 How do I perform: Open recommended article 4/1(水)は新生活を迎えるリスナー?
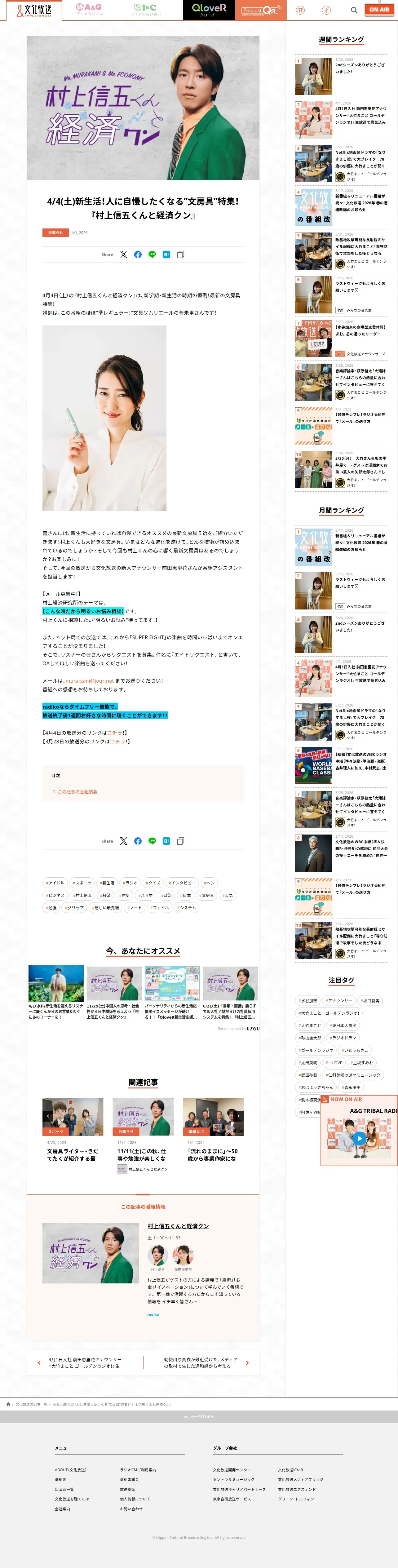pyautogui.click(x=55, y=992)
